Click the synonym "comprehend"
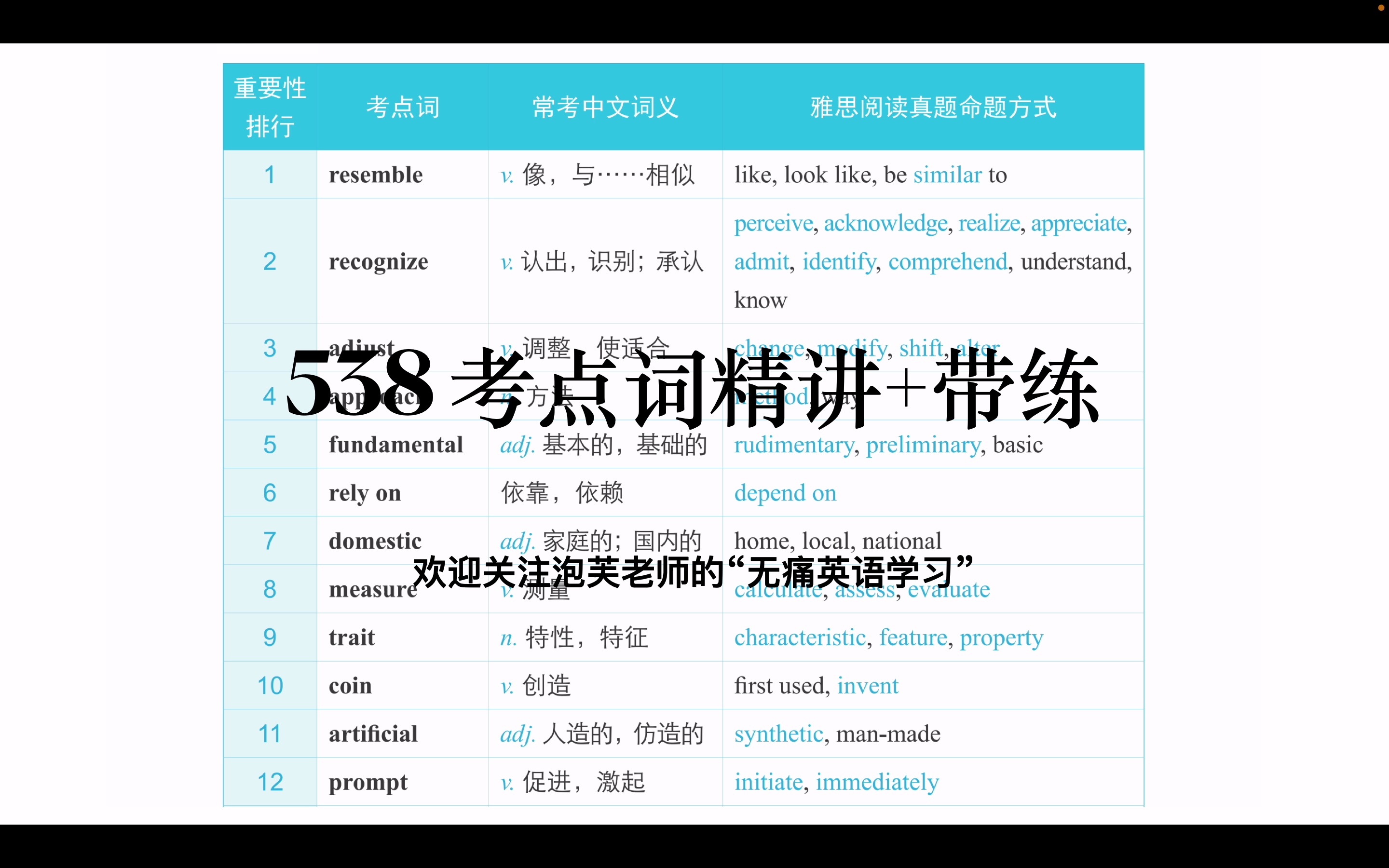Image resolution: width=1389 pixels, height=868 pixels. pos(948,262)
